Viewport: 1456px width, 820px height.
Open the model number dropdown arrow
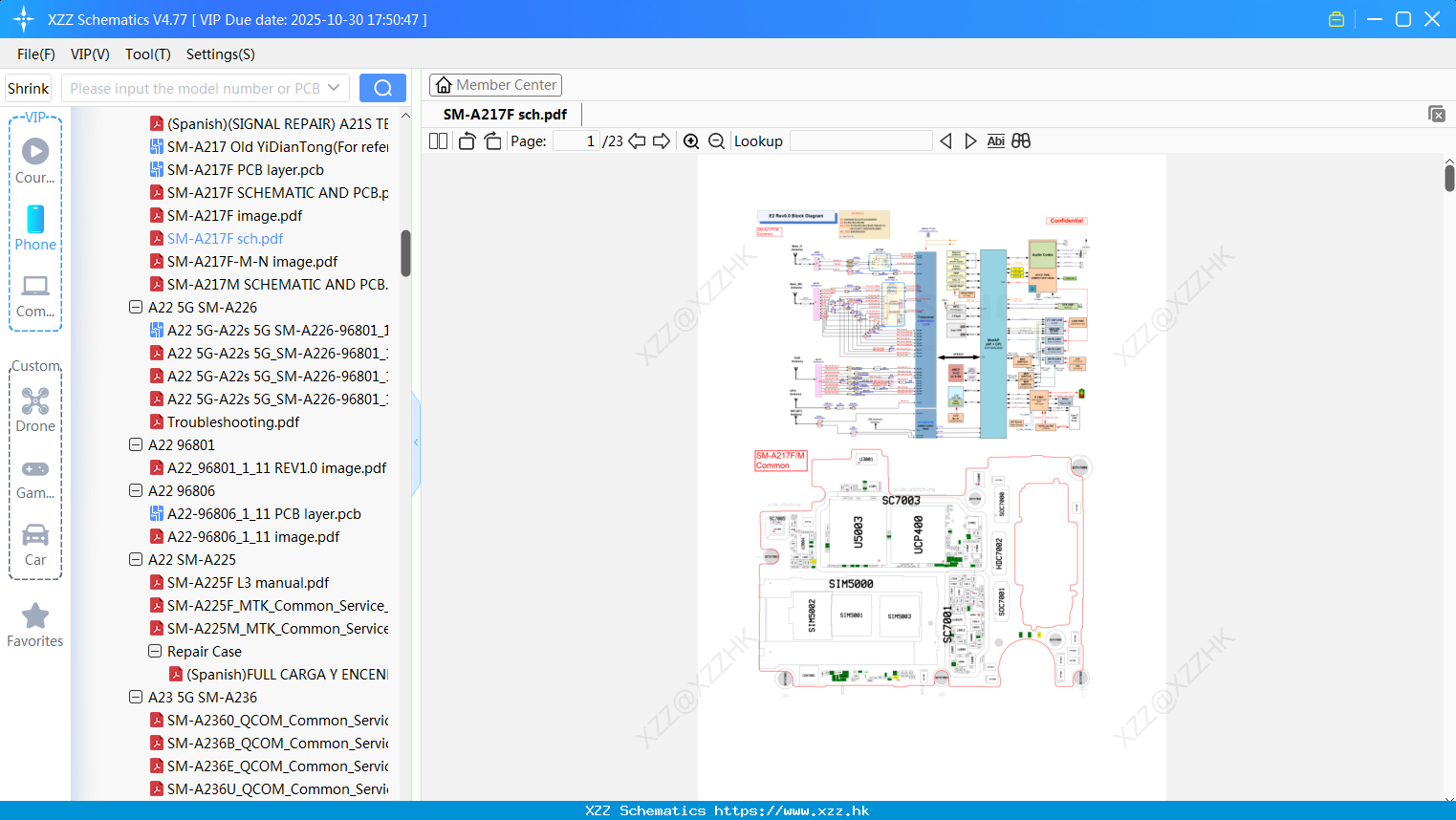pyautogui.click(x=334, y=88)
